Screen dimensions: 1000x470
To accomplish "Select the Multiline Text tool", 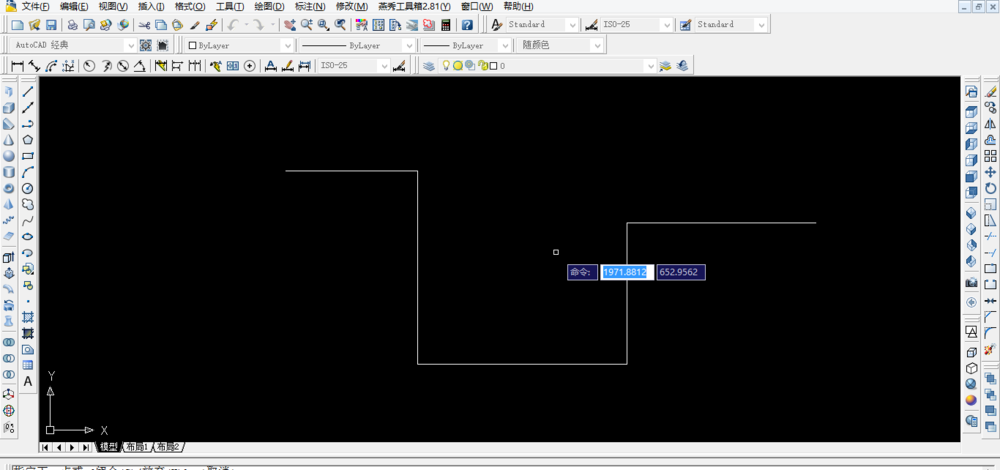I will coord(28,381).
